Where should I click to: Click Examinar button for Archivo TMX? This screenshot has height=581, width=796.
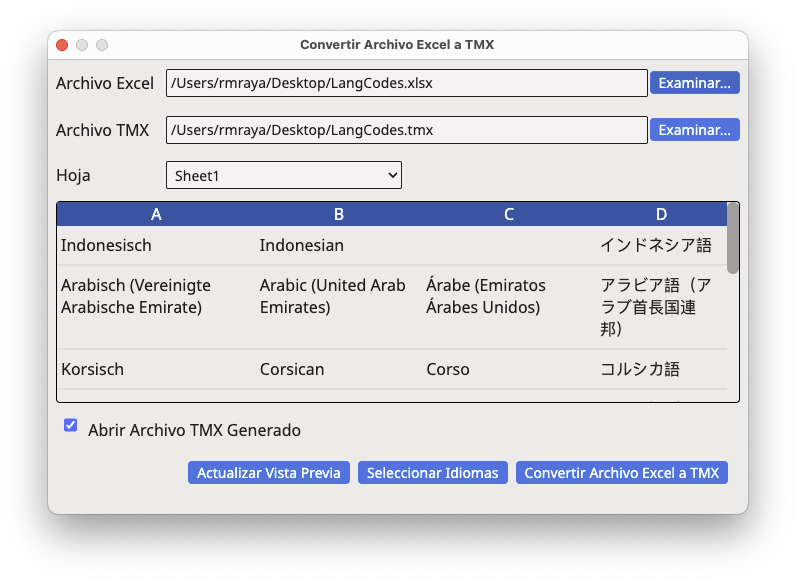[x=694, y=130]
